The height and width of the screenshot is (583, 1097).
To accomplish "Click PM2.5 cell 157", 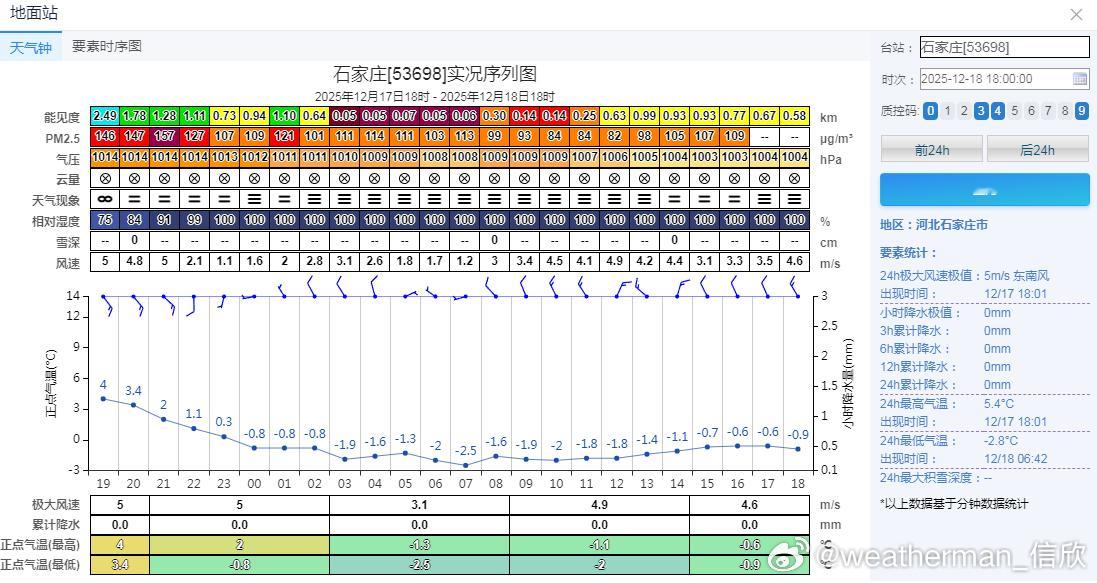I will pyautogui.click(x=164, y=136).
